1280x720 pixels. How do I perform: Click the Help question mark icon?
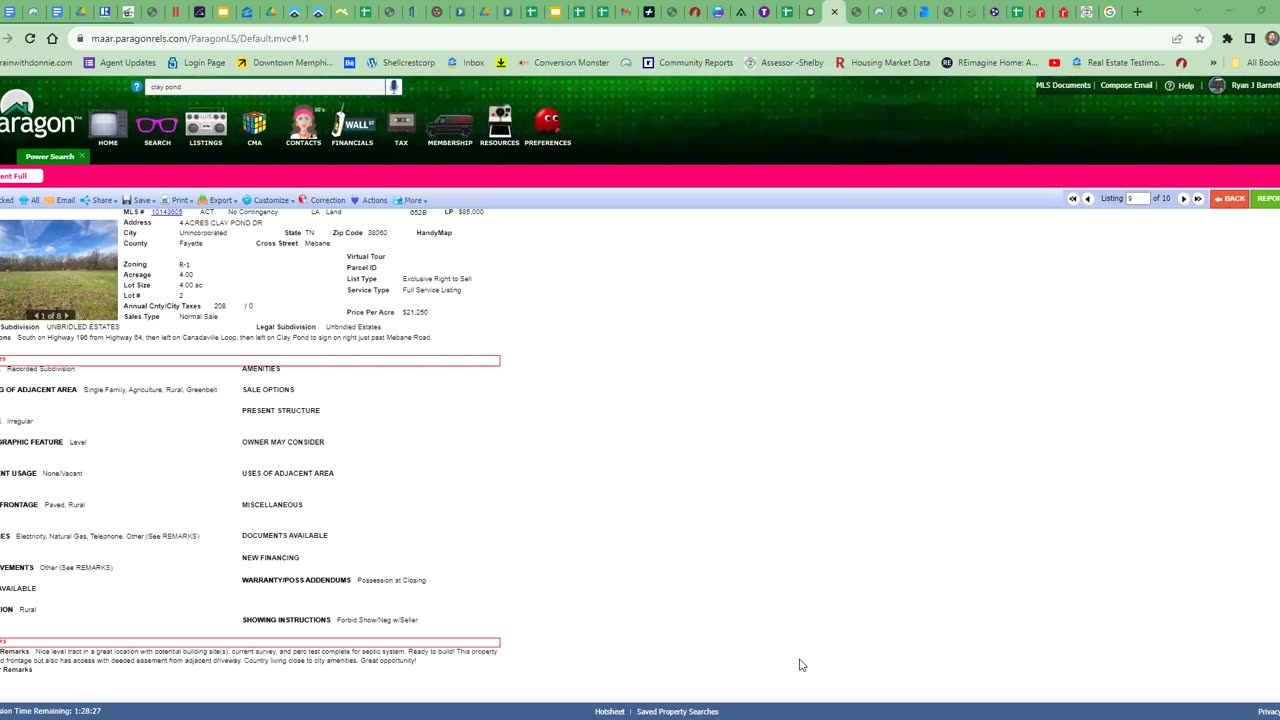click(1170, 86)
